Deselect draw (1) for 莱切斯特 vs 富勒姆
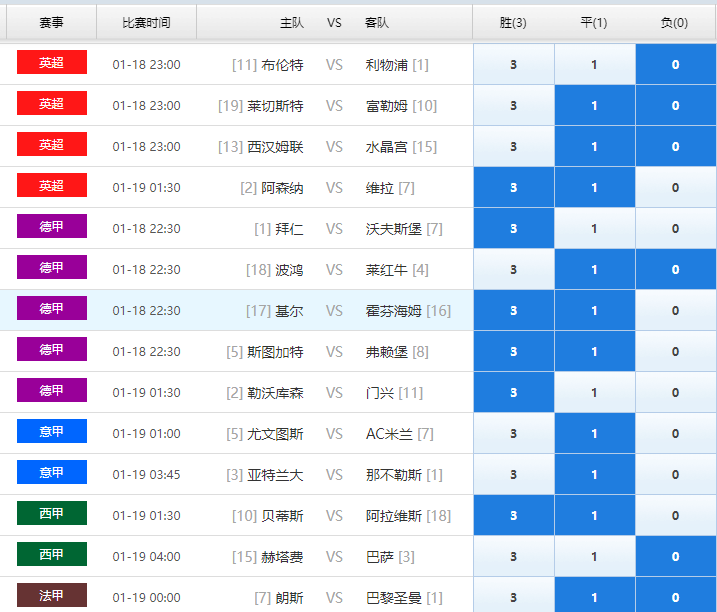Viewport: 717px width, 612px height. [x=594, y=105]
